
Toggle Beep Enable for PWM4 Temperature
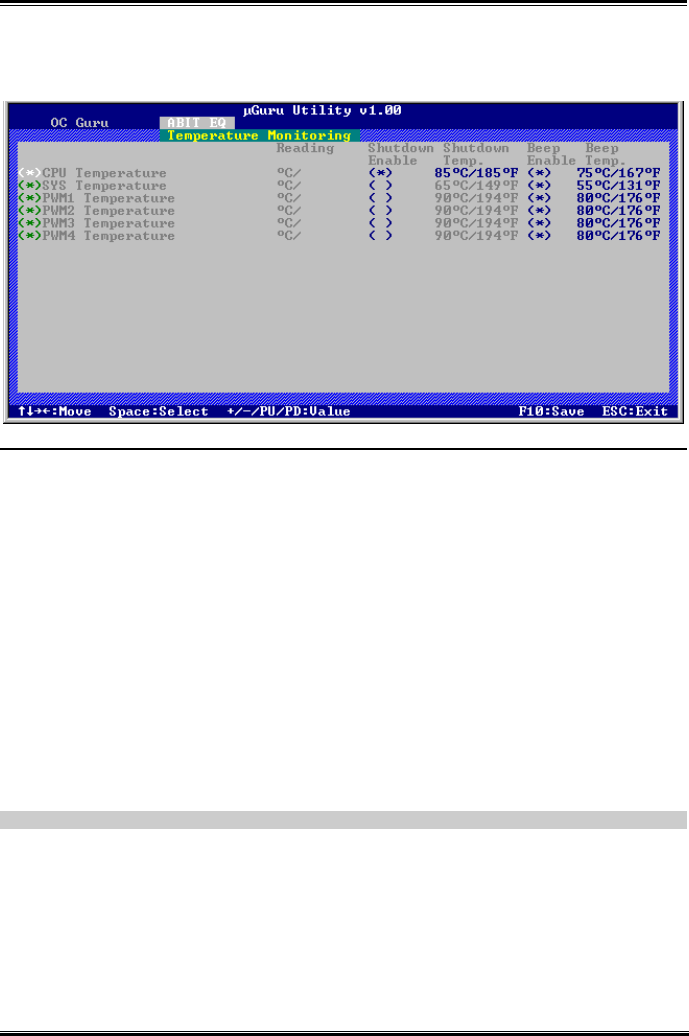pyautogui.click(x=539, y=236)
